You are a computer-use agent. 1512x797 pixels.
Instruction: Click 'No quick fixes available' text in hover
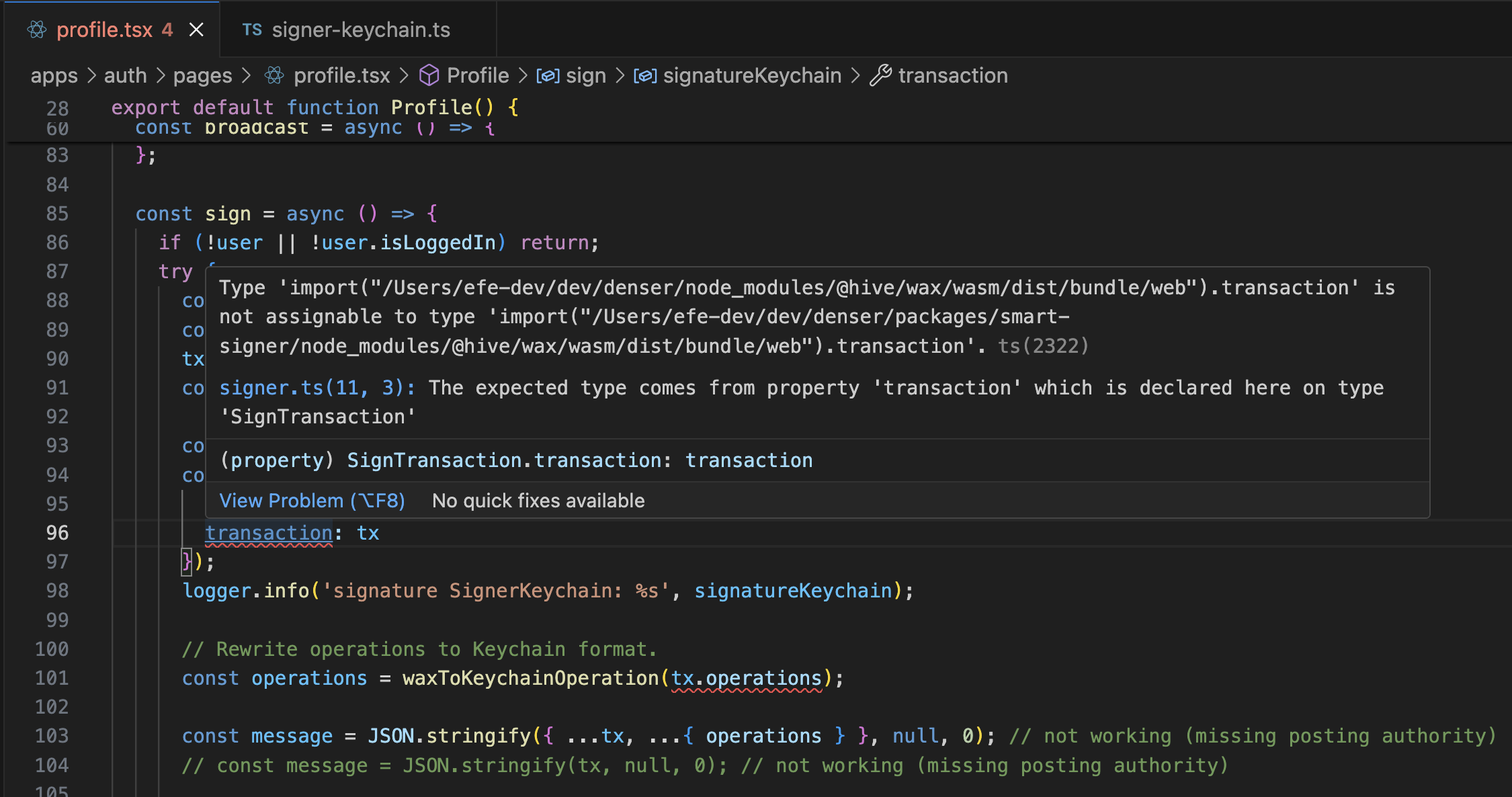coord(538,501)
